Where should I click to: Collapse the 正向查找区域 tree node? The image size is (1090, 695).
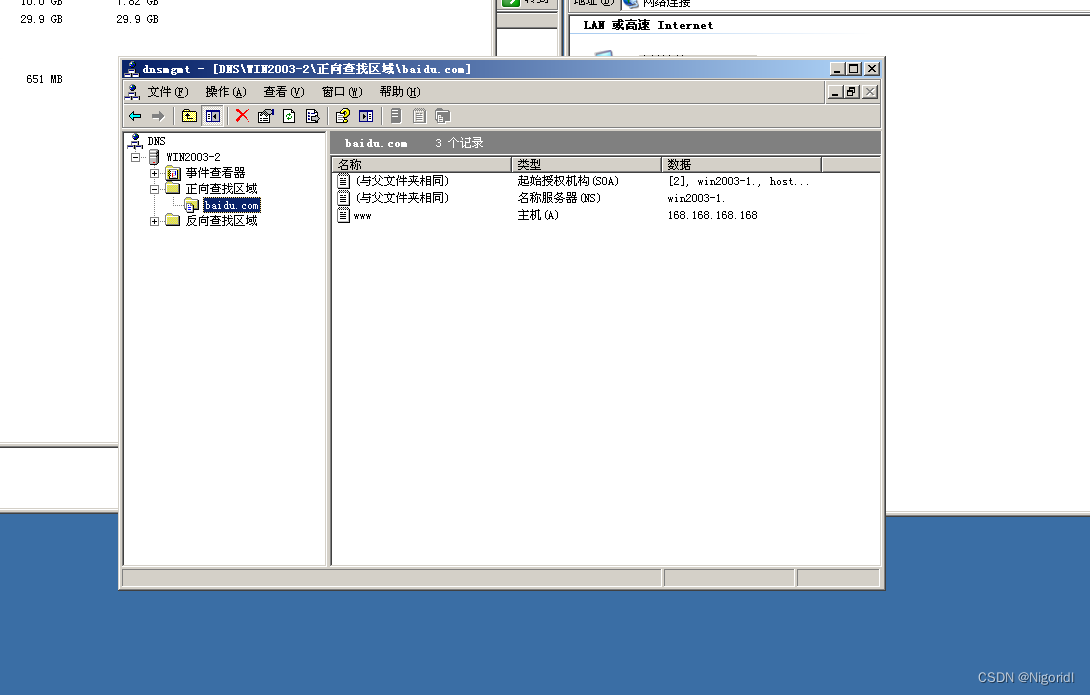point(154,190)
